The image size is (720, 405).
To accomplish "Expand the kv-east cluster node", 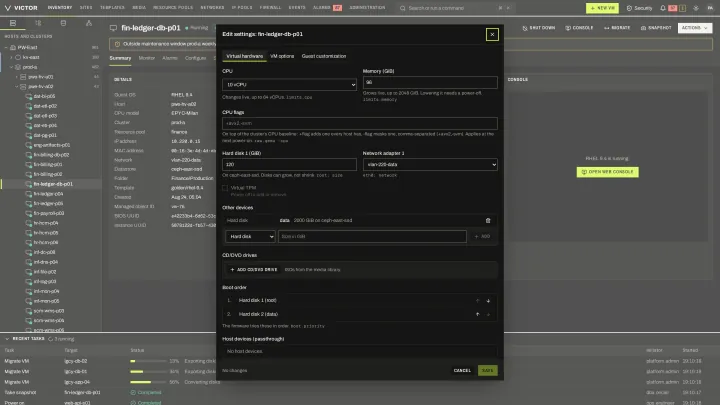I will pos(11,57).
